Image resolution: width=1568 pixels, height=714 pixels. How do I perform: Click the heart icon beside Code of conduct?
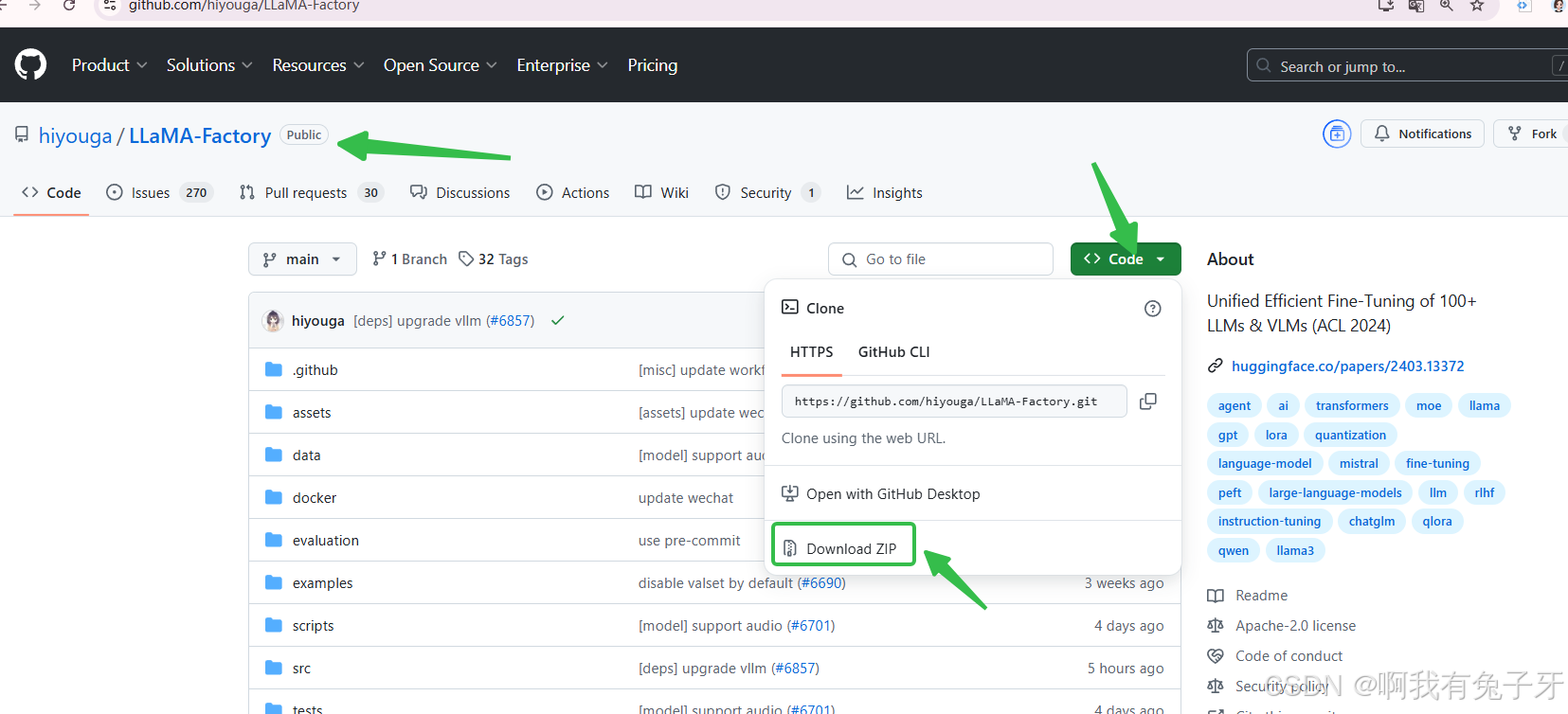point(1216,655)
